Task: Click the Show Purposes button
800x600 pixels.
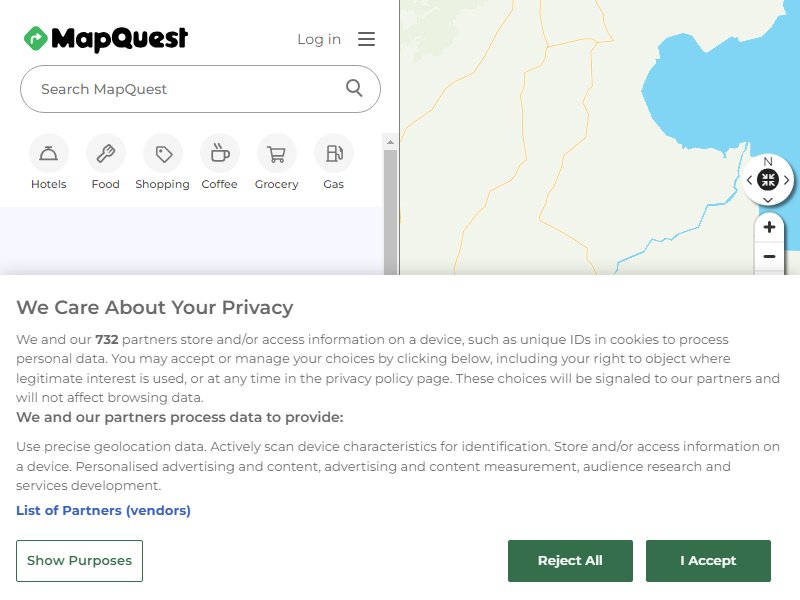Action: coord(80,561)
